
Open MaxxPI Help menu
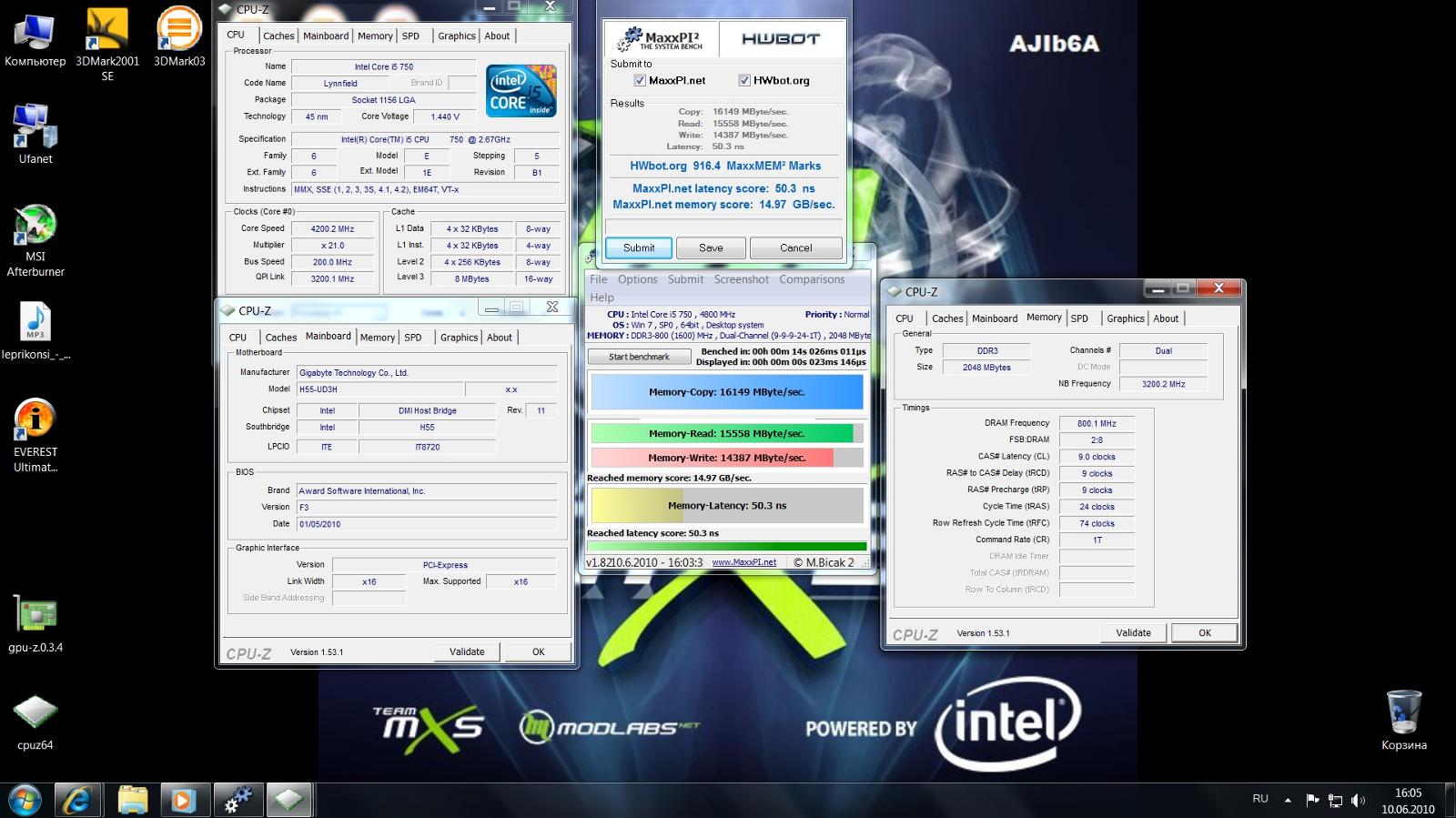[602, 298]
